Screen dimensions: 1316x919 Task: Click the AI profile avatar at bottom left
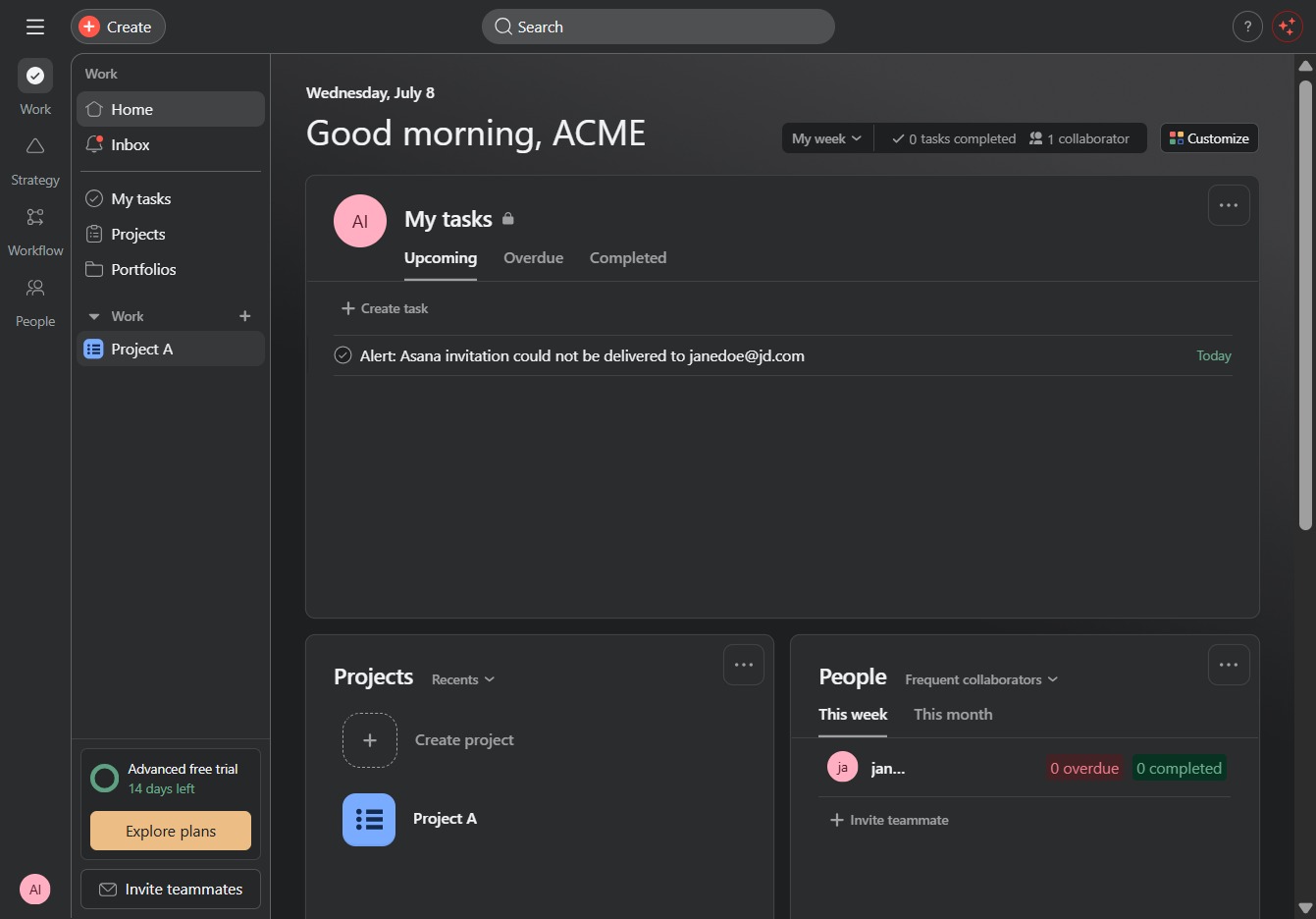click(35, 890)
